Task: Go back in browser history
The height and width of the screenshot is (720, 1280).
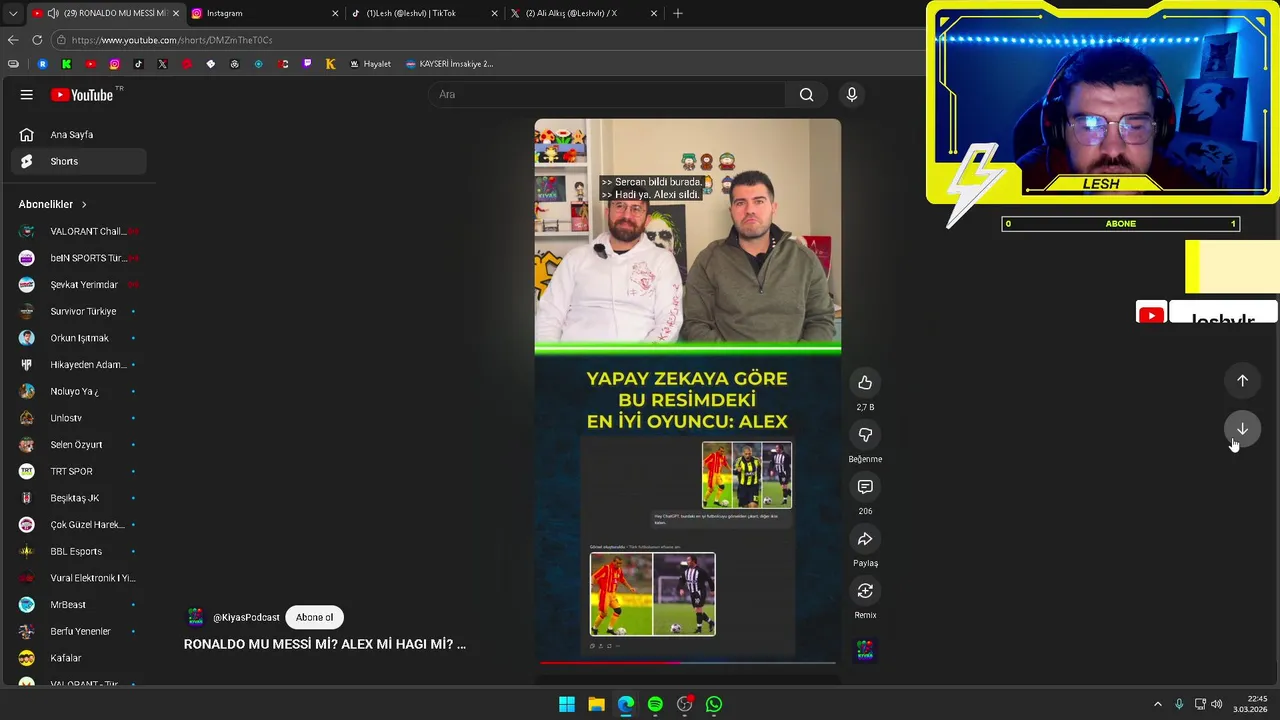Action: [13, 40]
